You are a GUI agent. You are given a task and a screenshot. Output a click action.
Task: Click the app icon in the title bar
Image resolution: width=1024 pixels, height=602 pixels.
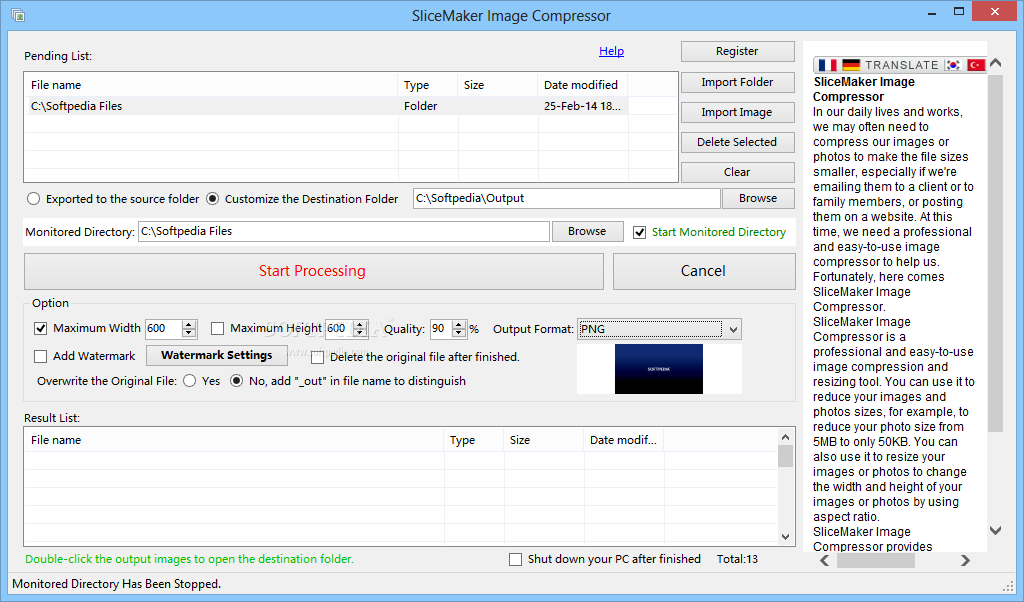pos(18,15)
